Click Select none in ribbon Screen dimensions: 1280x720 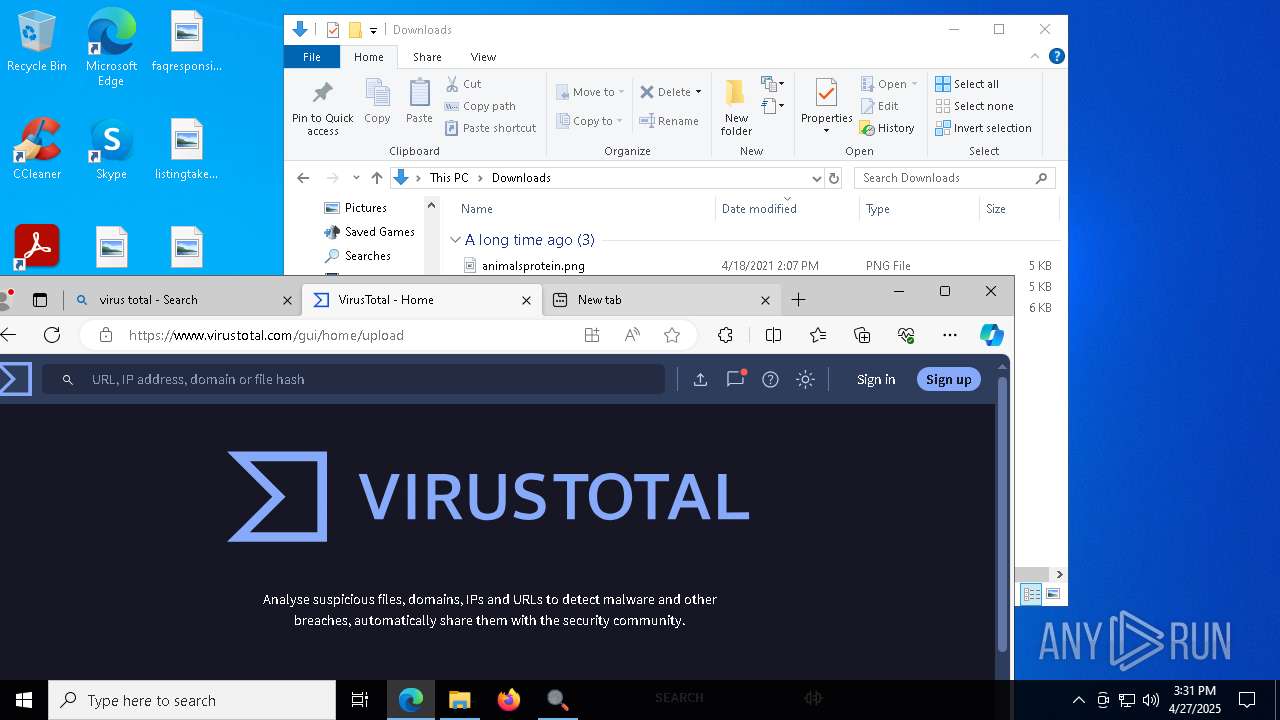(x=974, y=106)
